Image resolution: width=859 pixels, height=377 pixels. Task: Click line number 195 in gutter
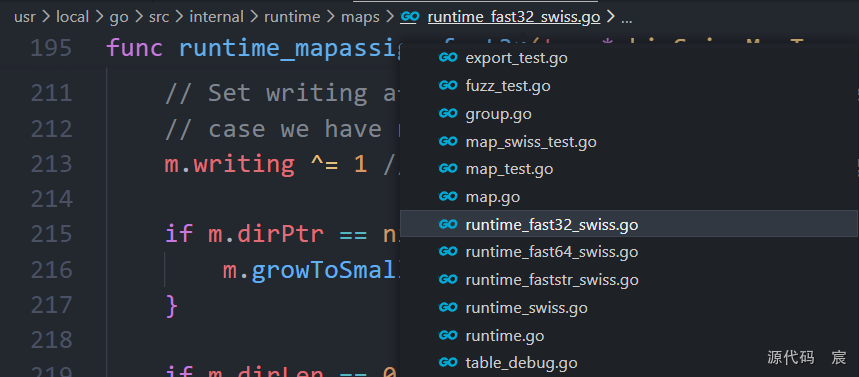[x=51, y=48]
